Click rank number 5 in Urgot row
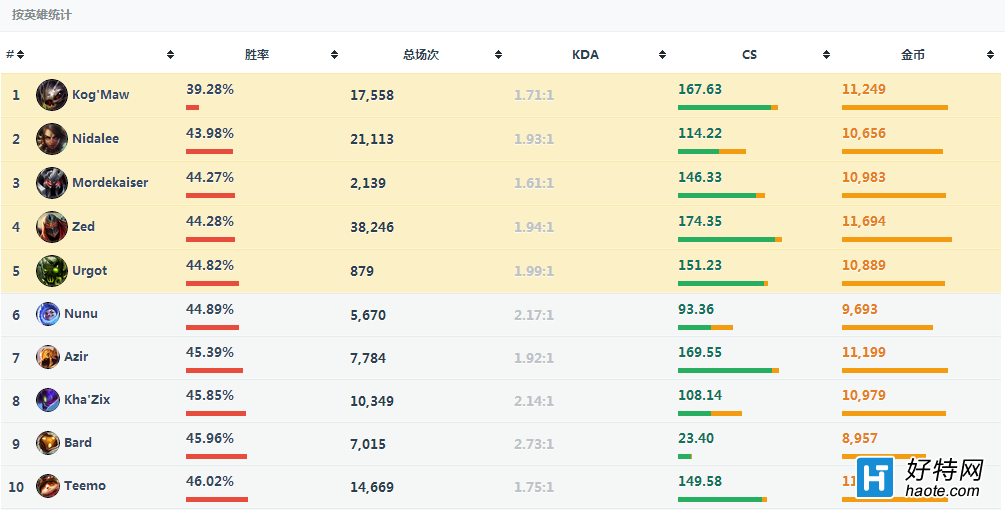The height and width of the screenshot is (510, 1005). tap(16, 271)
